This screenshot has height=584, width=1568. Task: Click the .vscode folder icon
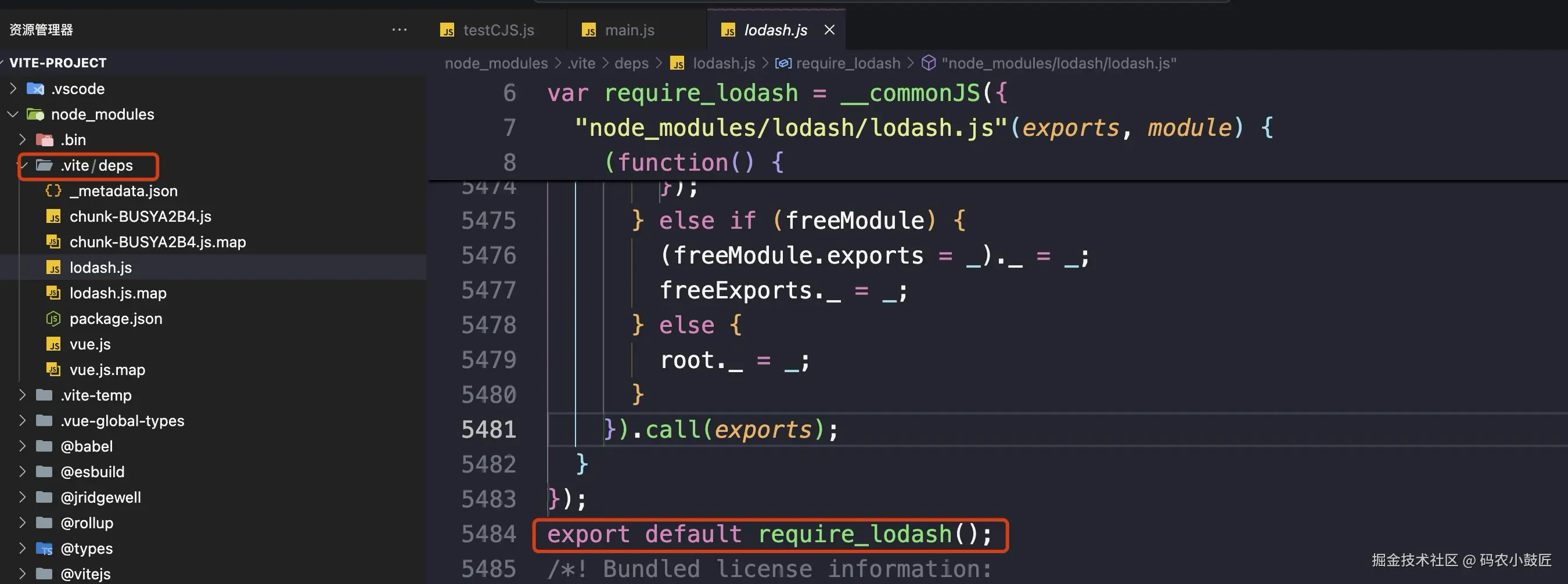(36, 89)
